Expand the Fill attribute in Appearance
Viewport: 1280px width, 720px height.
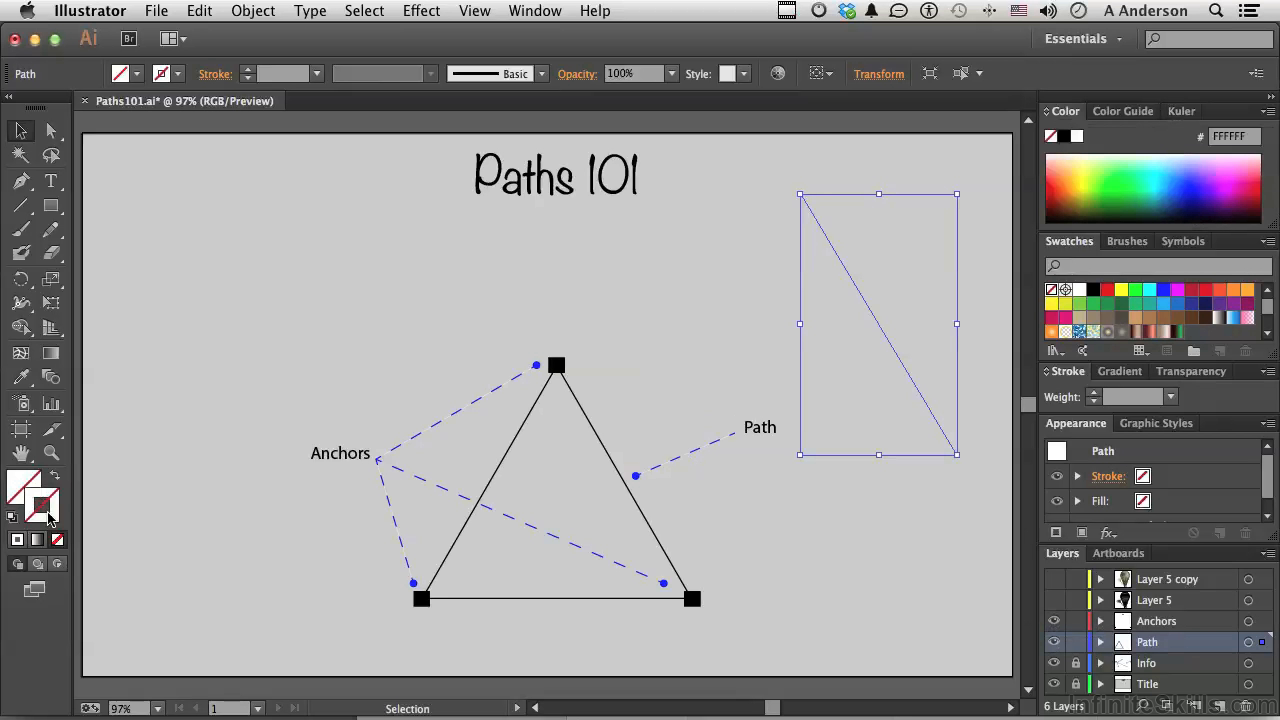click(x=1078, y=501)
